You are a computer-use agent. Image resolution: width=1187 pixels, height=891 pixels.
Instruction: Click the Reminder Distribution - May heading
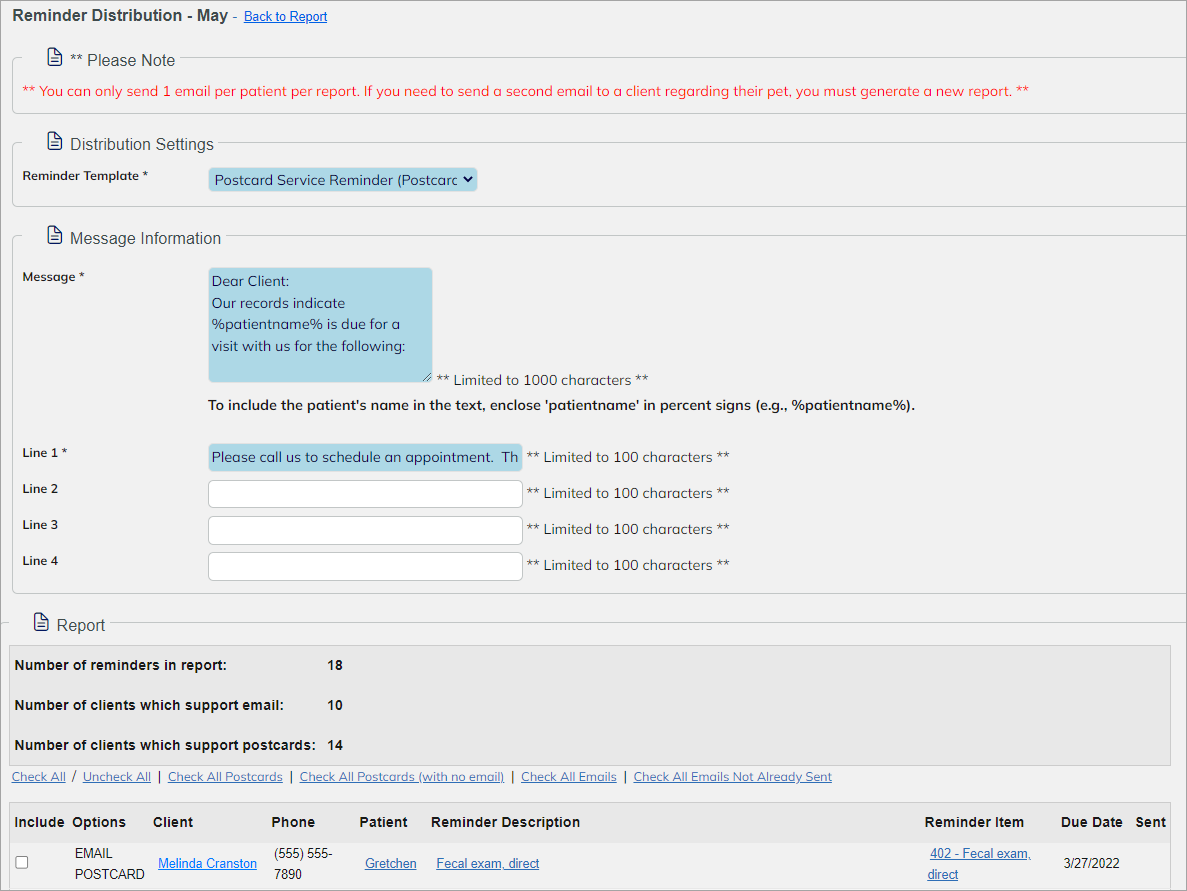point(120,16)
